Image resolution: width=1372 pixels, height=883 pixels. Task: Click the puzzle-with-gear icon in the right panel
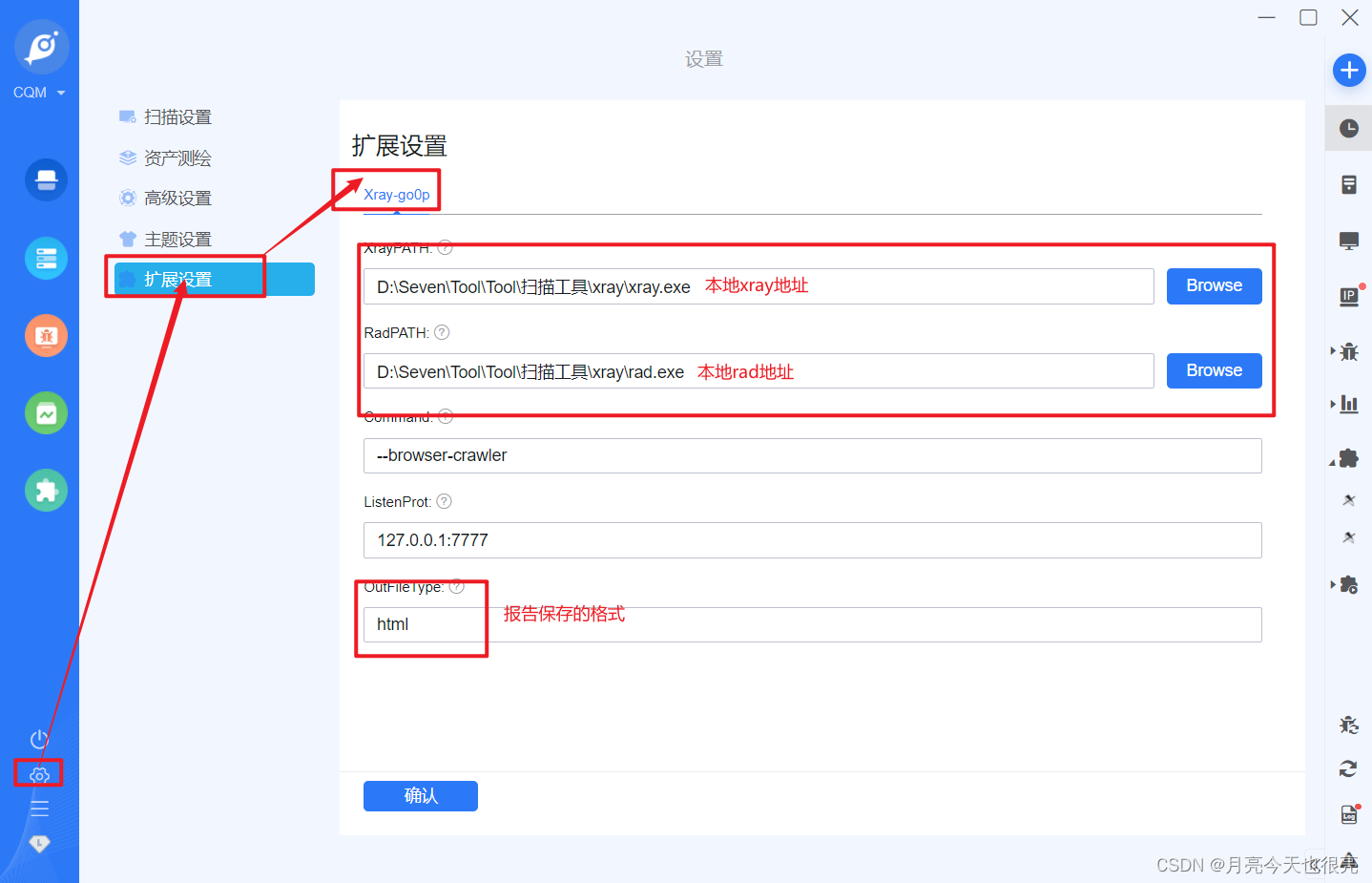[1349, 584]
